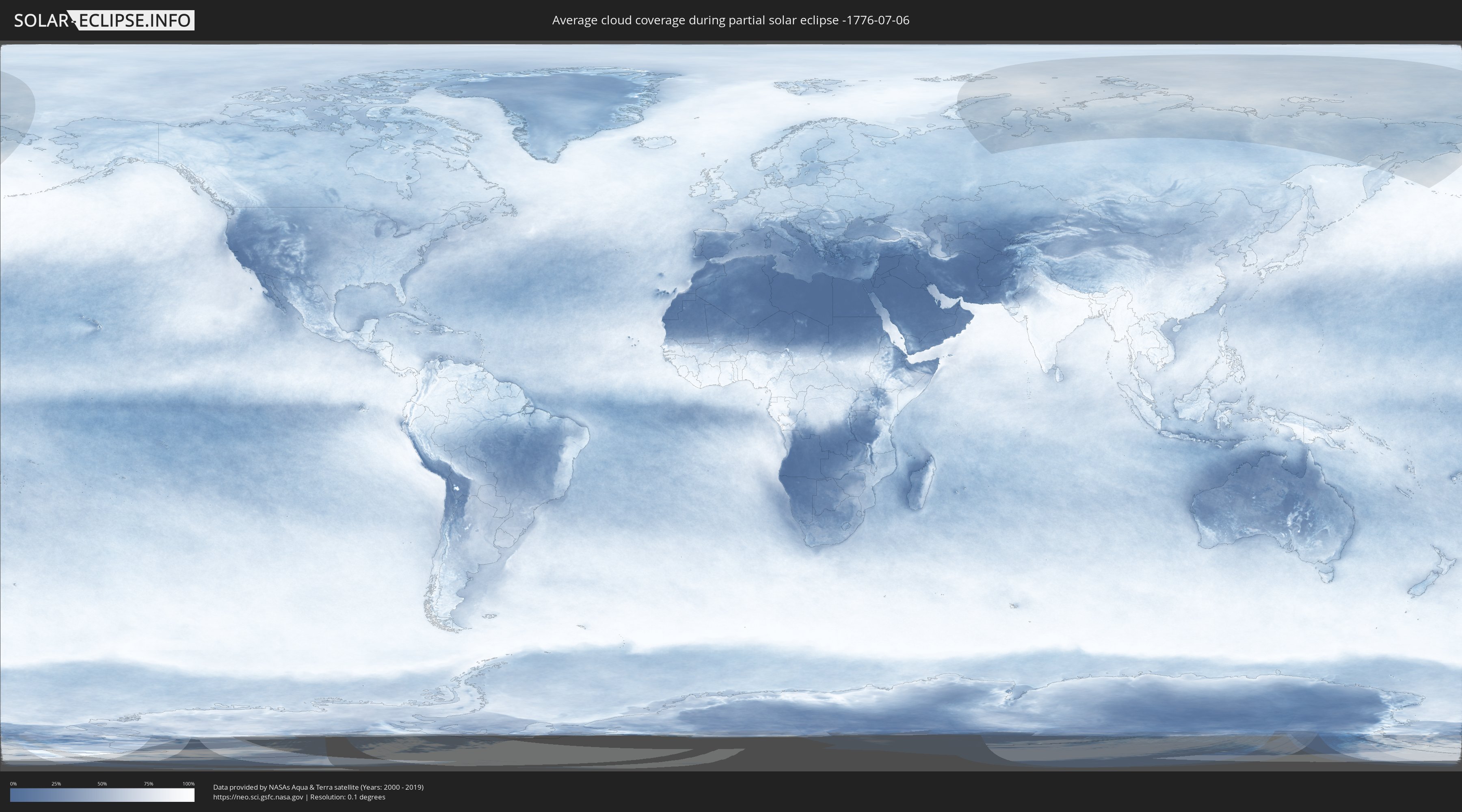Click the 100% legend label
Image resolution: width=1462 pixels, height=812 pixels.
coord(188,784)
